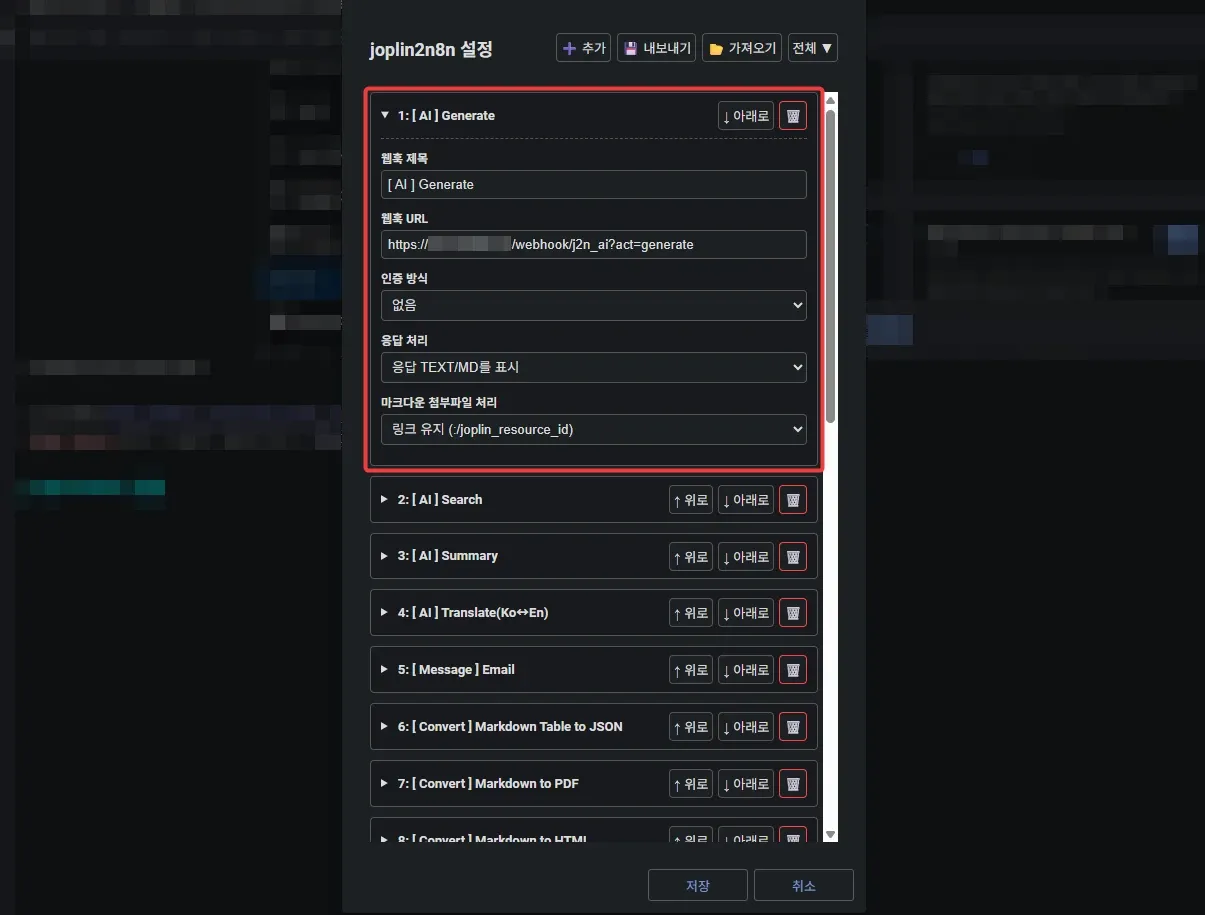Move Markdown Table to JSON up

click(691, 727)
